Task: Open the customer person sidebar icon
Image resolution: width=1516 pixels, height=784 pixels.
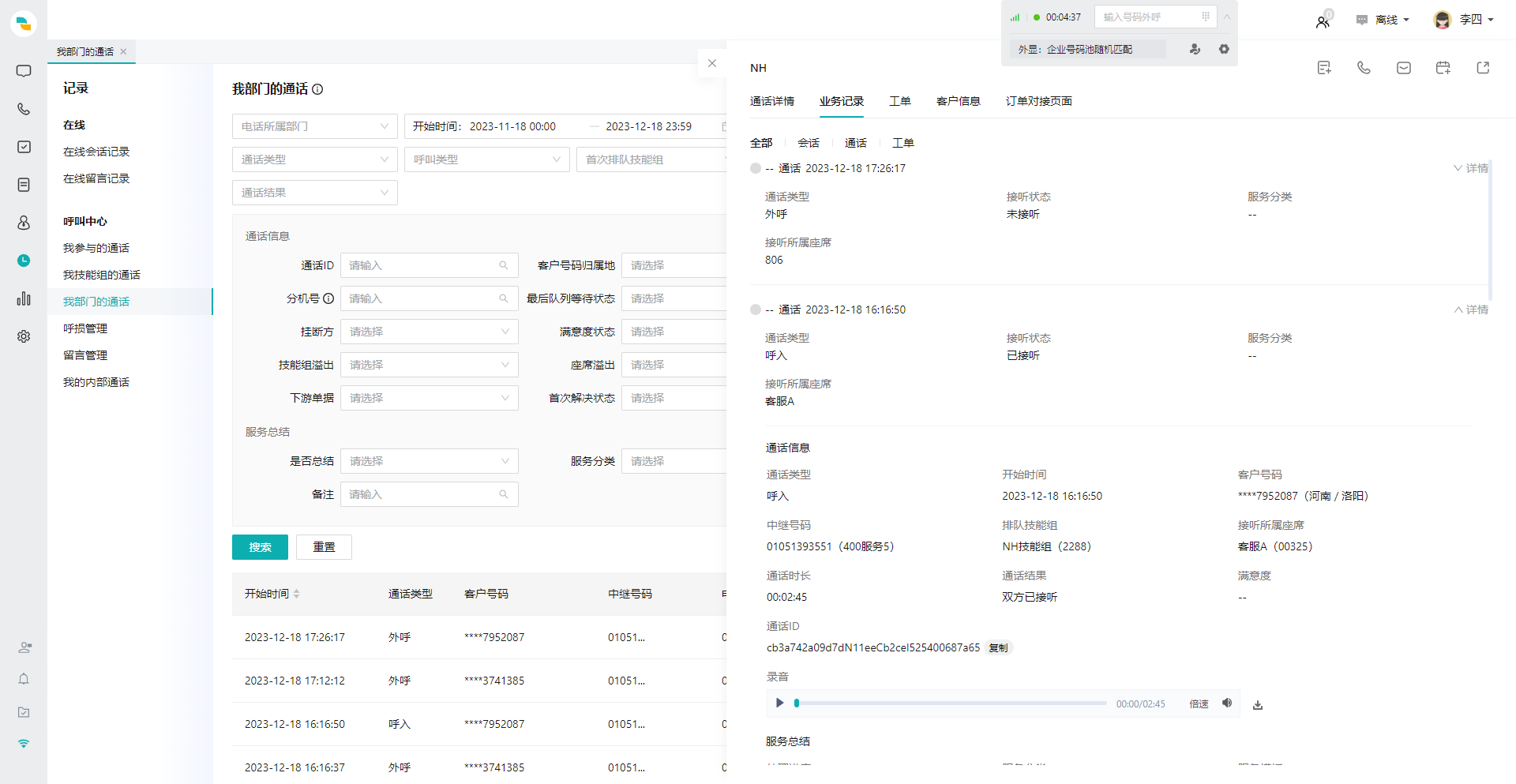Action: (24, 223)
